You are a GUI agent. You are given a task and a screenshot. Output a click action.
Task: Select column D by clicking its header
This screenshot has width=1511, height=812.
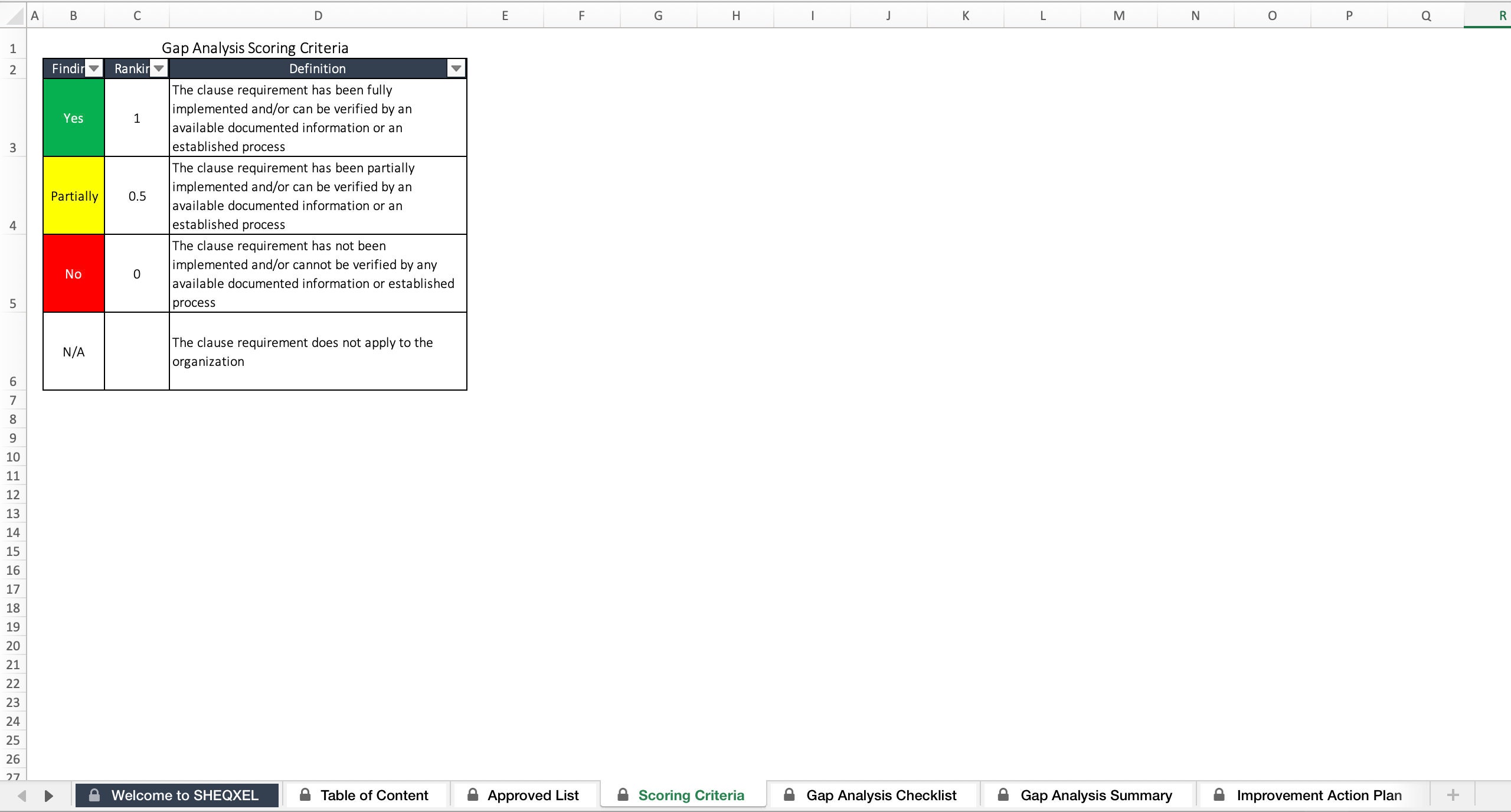[x=318, y=15]
